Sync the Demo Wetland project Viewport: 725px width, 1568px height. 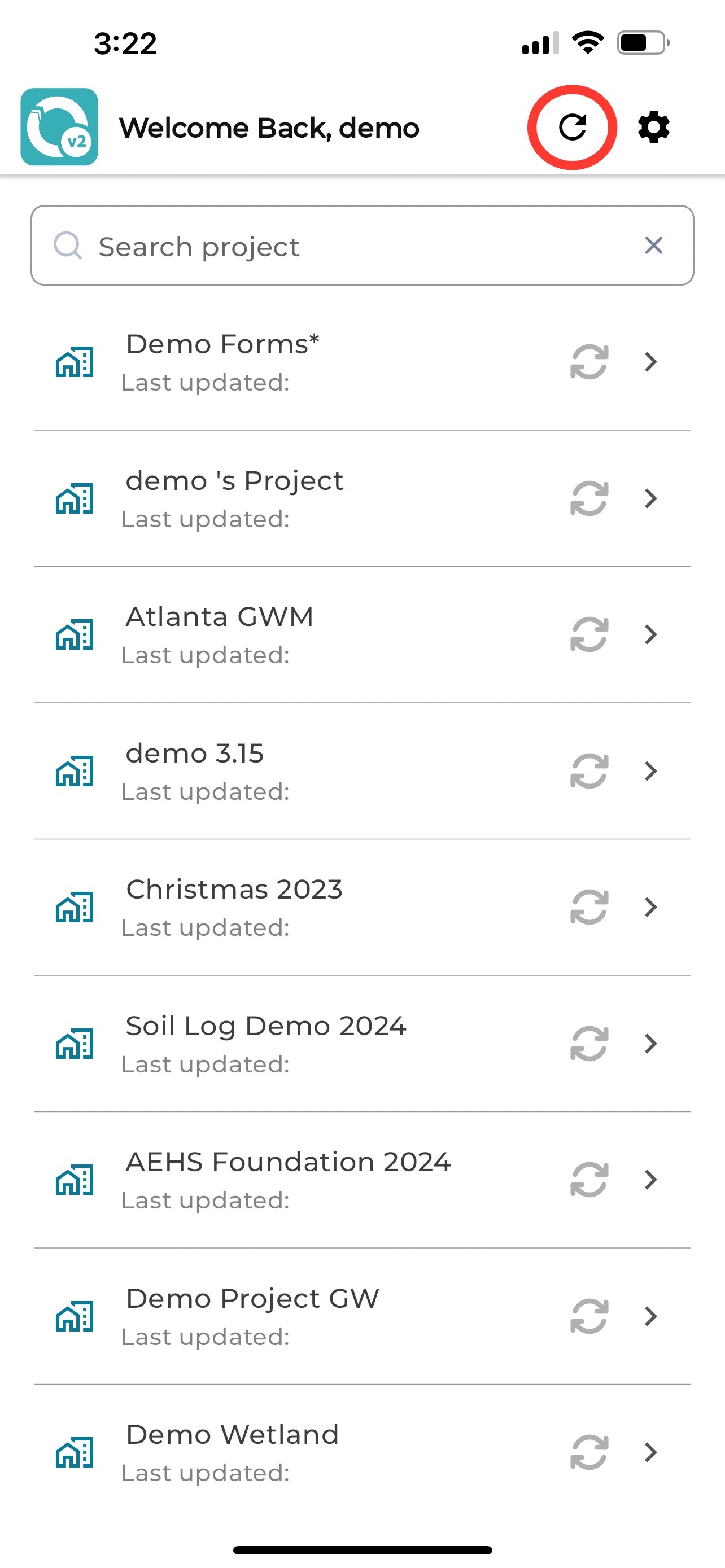[589, 1452]
